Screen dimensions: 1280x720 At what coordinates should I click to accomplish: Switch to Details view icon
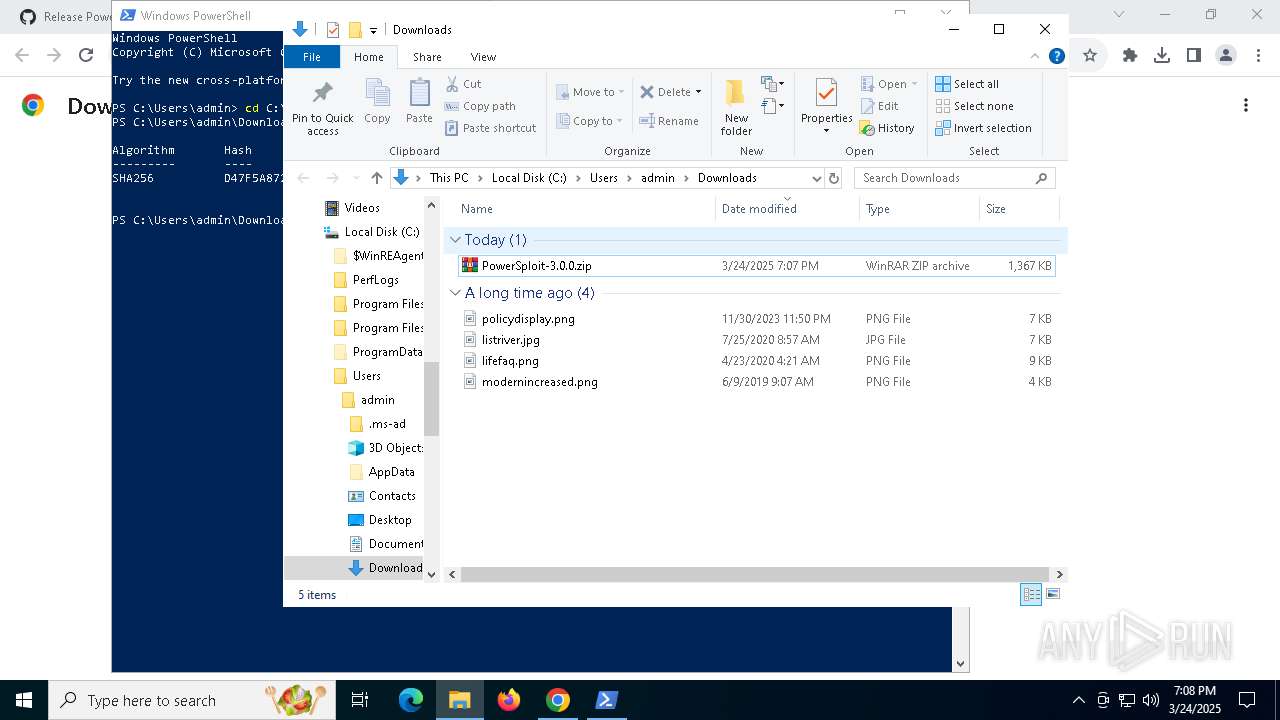click(x=1031, y=594)
